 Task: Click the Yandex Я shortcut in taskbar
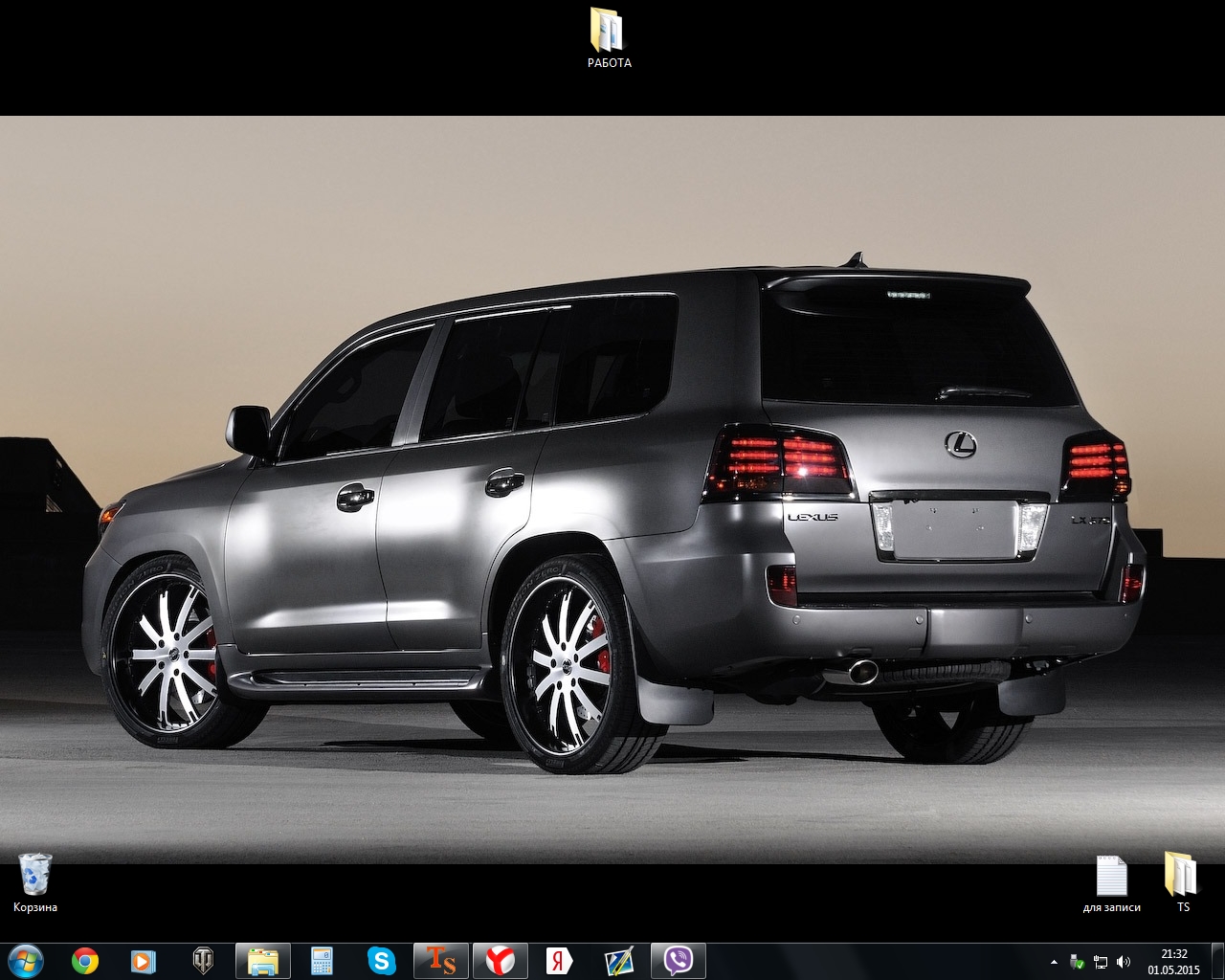[x=559, y=960]
